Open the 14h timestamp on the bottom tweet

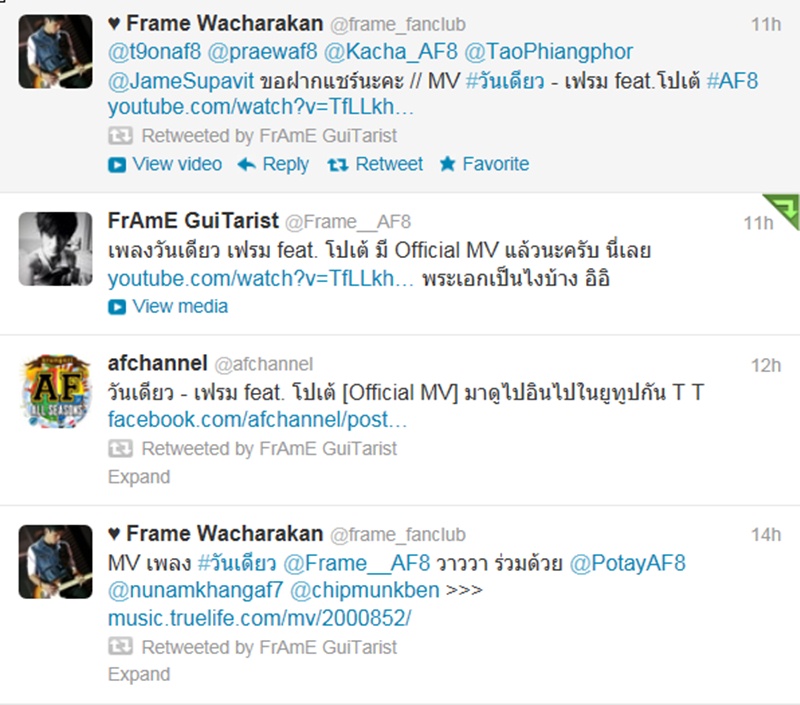(x=766, y=535)
